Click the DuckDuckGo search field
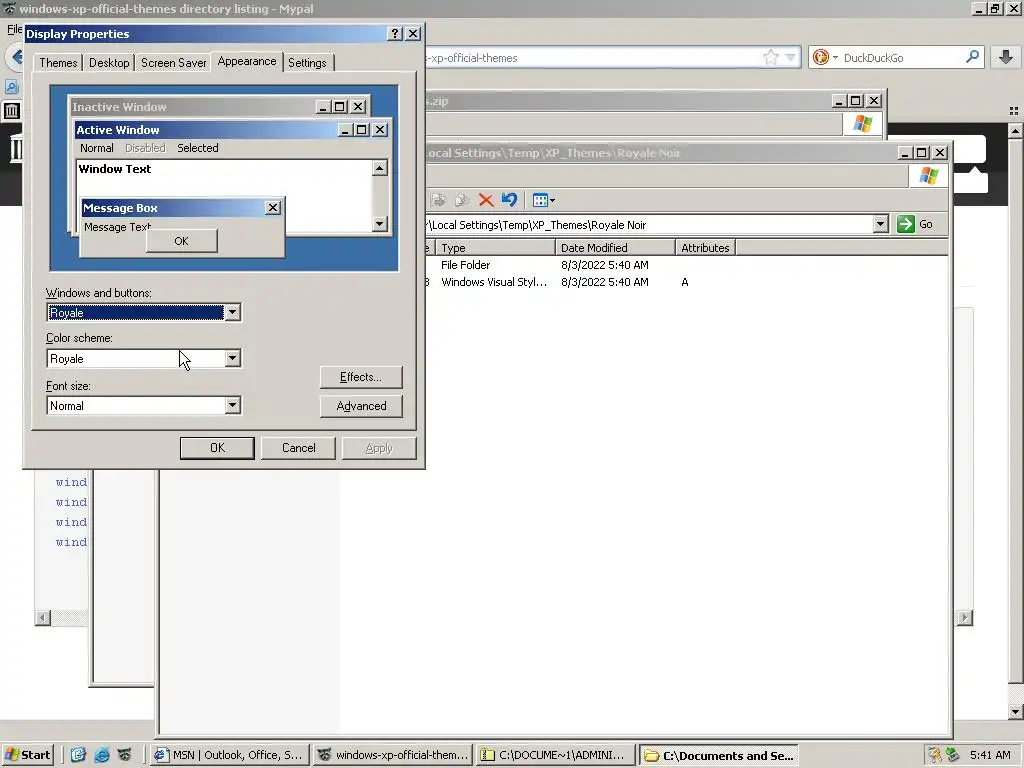The width and height of the screenshot is (1024, 768). pyautogui.click(x=901, y=57)
